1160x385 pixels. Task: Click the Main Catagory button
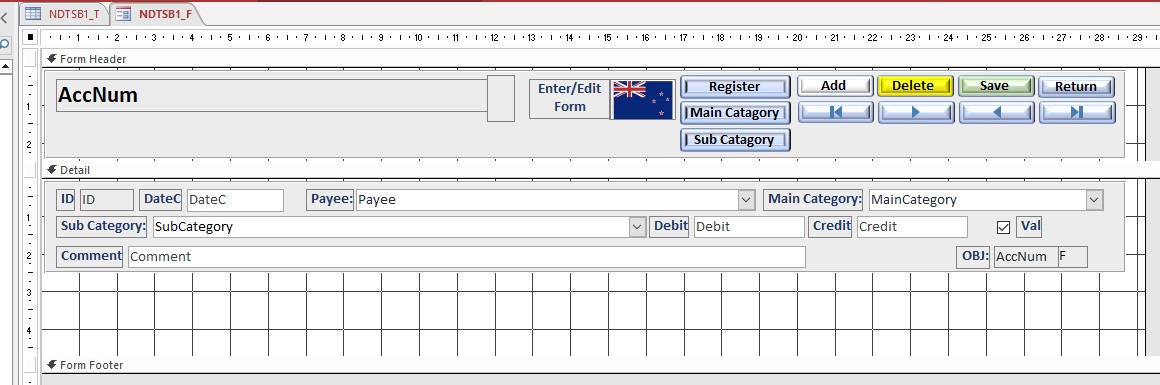[735, 113]
